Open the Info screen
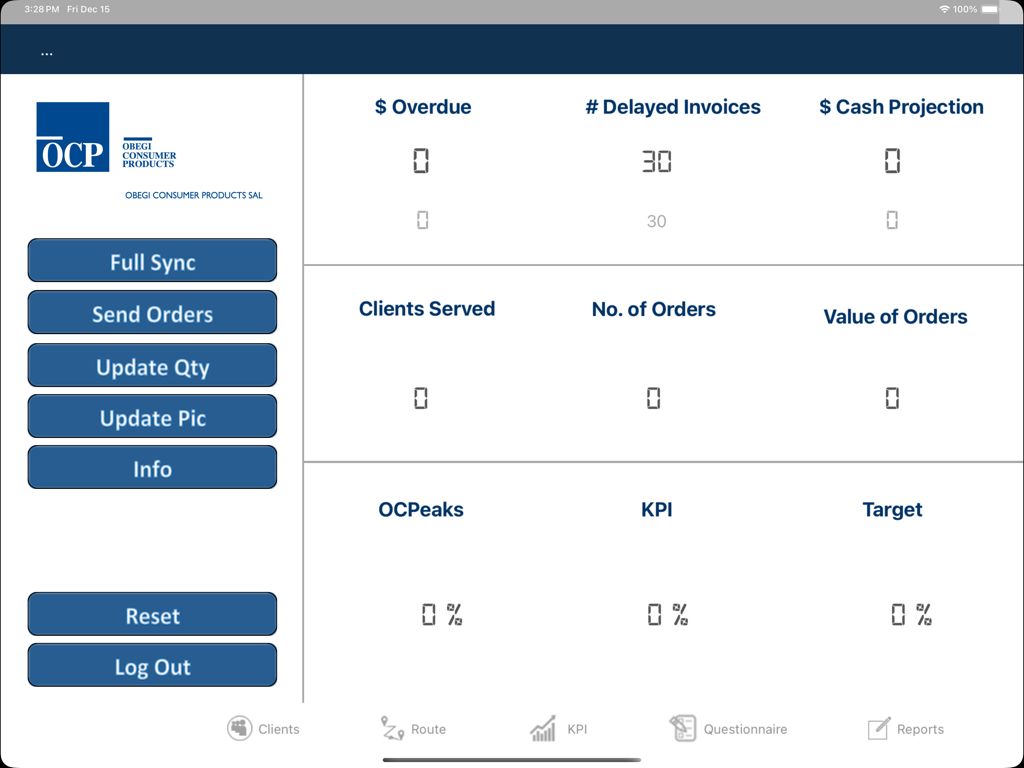The height and width of the screenshot is (768, 1024). [152, 467]
